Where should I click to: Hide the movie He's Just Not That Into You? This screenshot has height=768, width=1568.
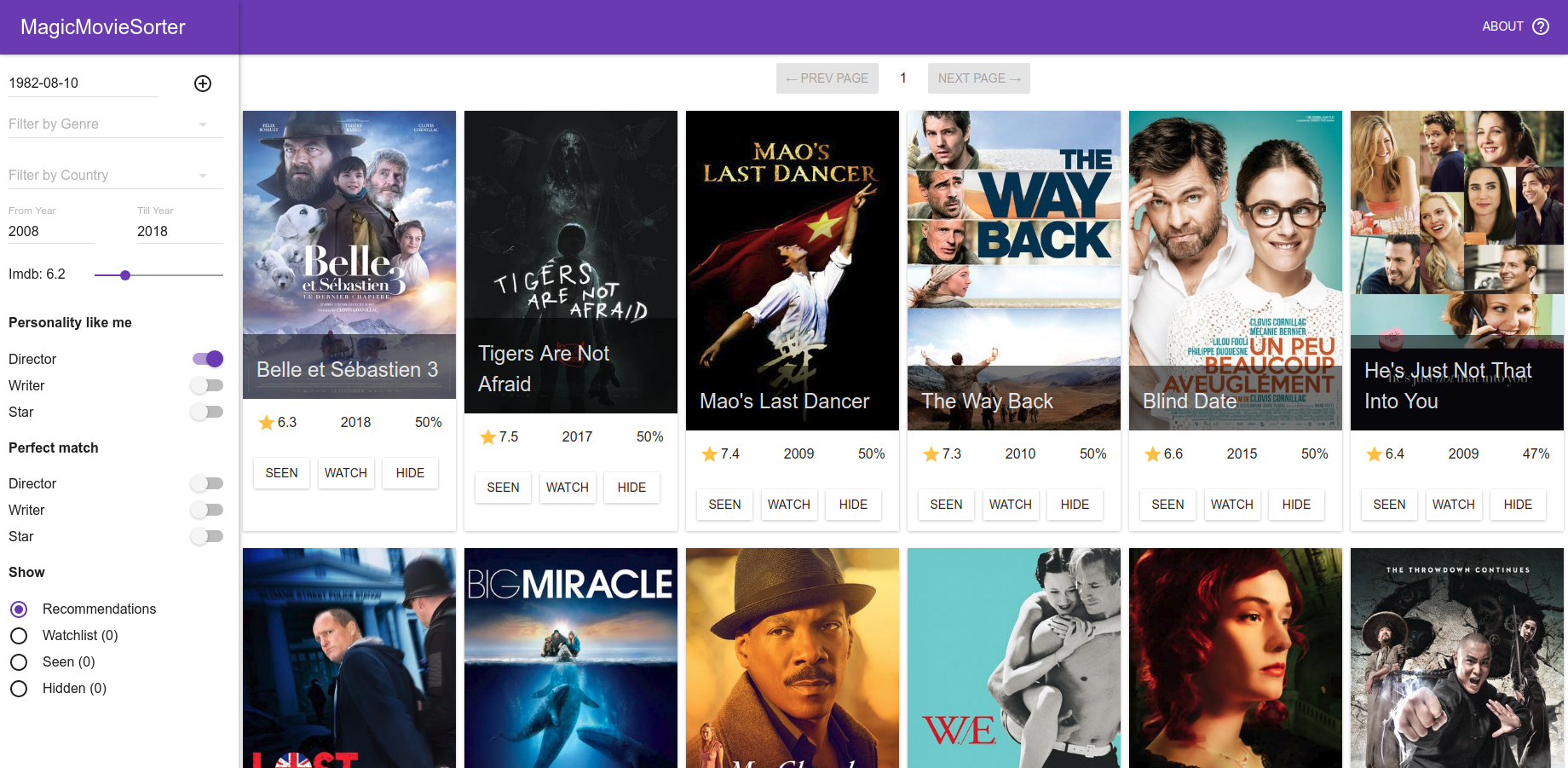pos(1518,505)
